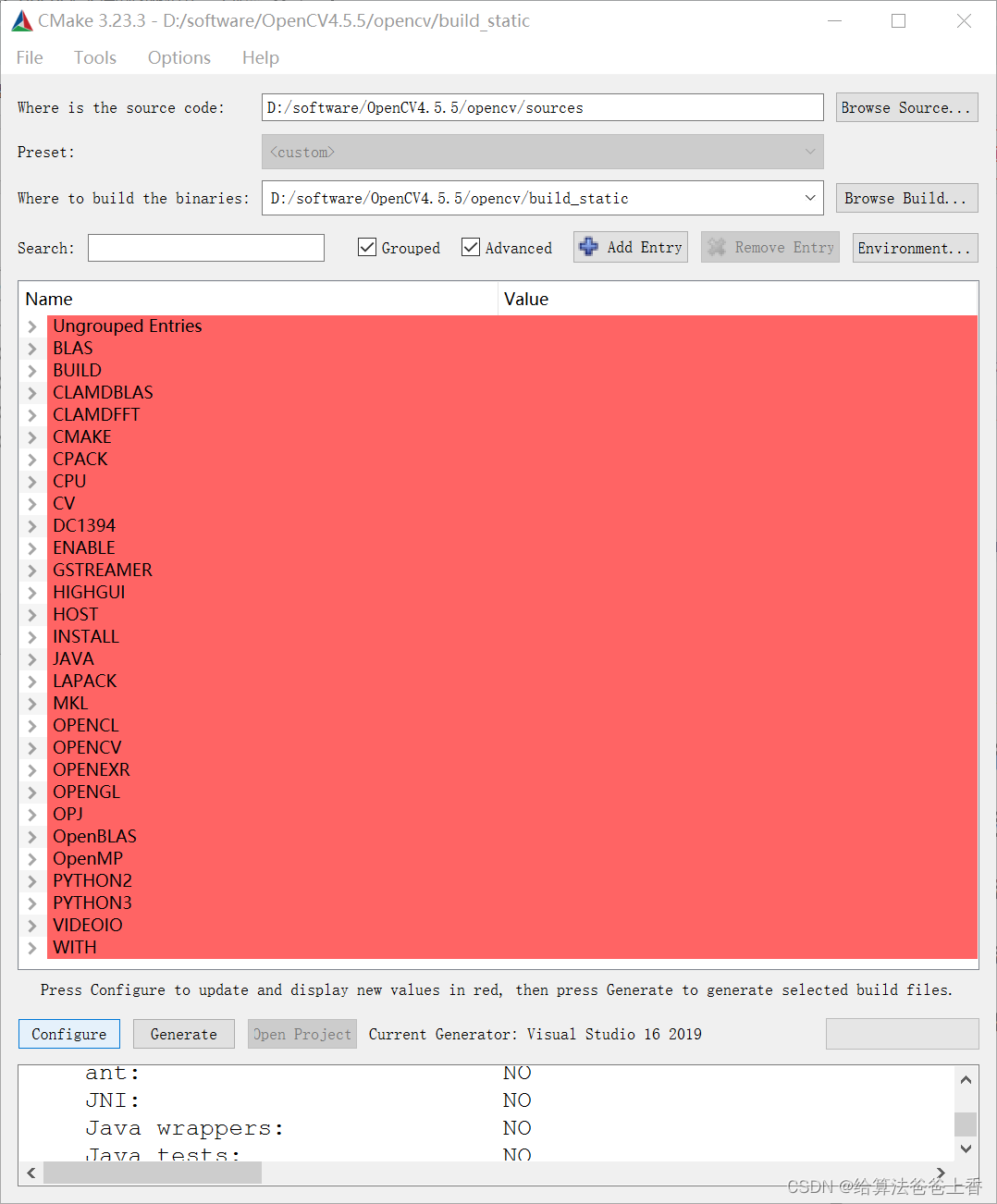Select the OPENGL row

511,792
